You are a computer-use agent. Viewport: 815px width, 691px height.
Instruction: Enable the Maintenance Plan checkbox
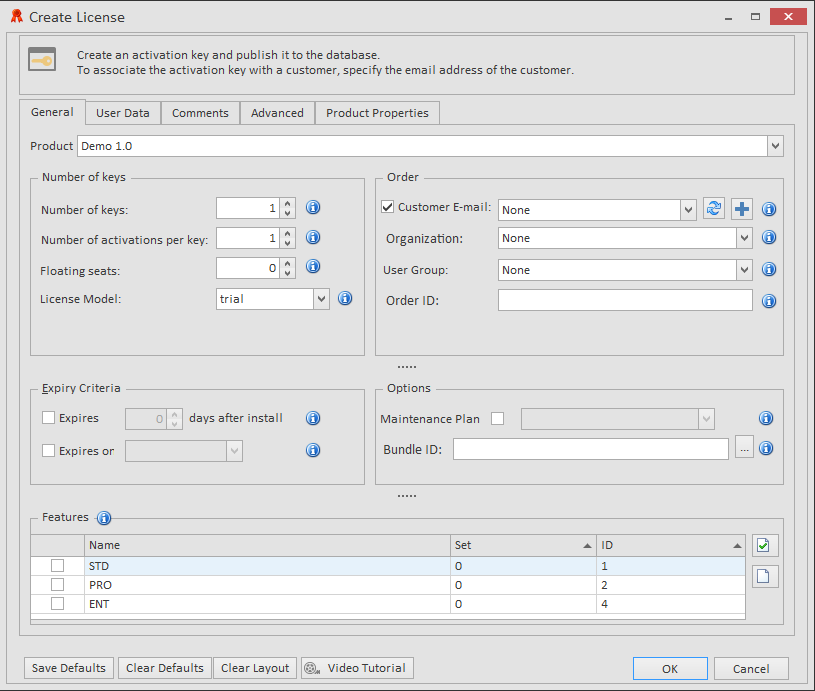(498, 419)
